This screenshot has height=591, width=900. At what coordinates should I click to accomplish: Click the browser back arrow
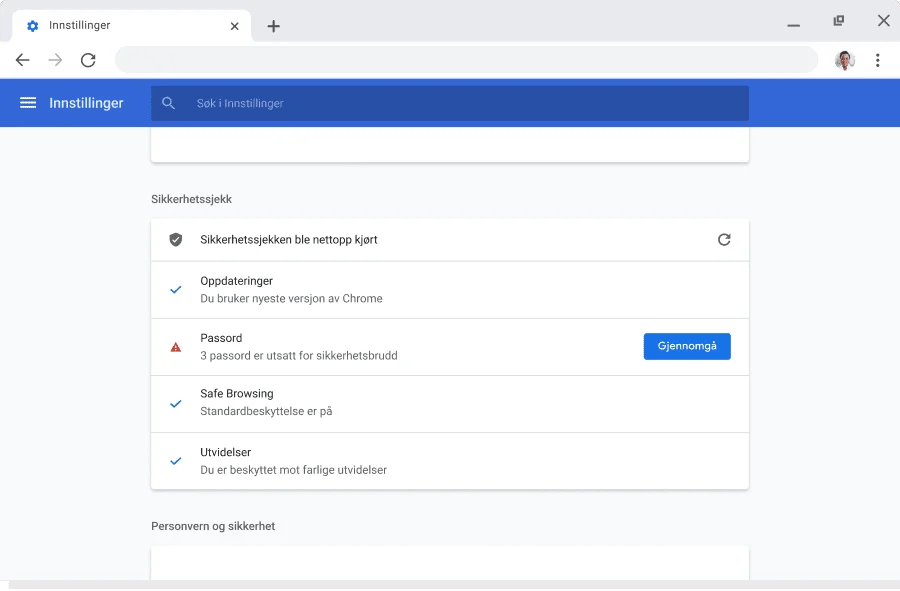coord(22,60)
